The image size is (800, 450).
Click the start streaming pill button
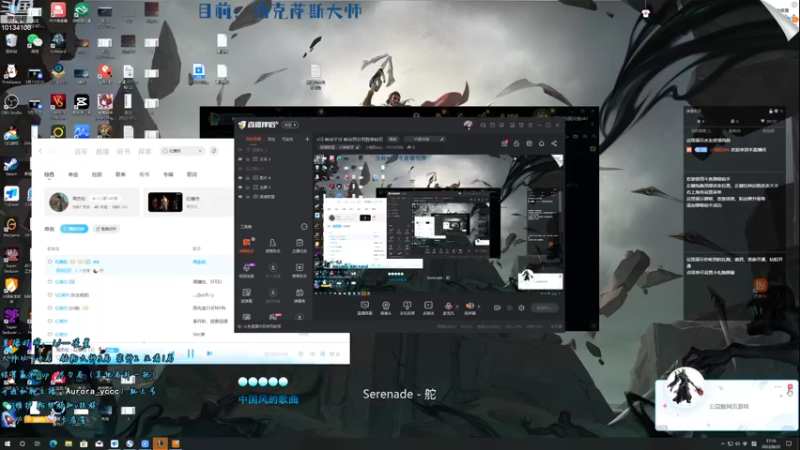click(x=544, y=308)
